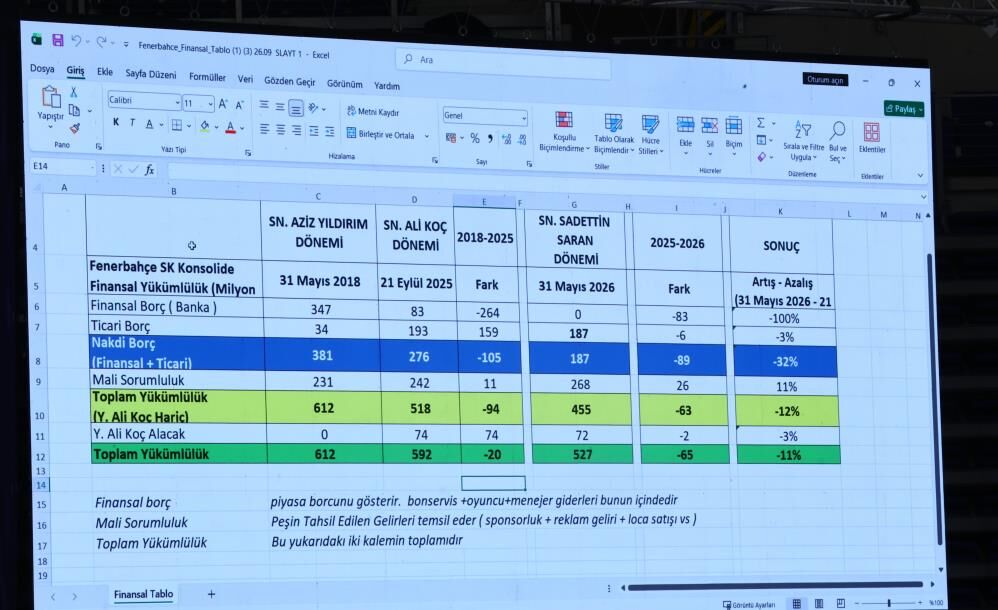This screenshot has height=610, width=998.
Task: Expand the fill color dropdown arrow
Action: (216, 127)
